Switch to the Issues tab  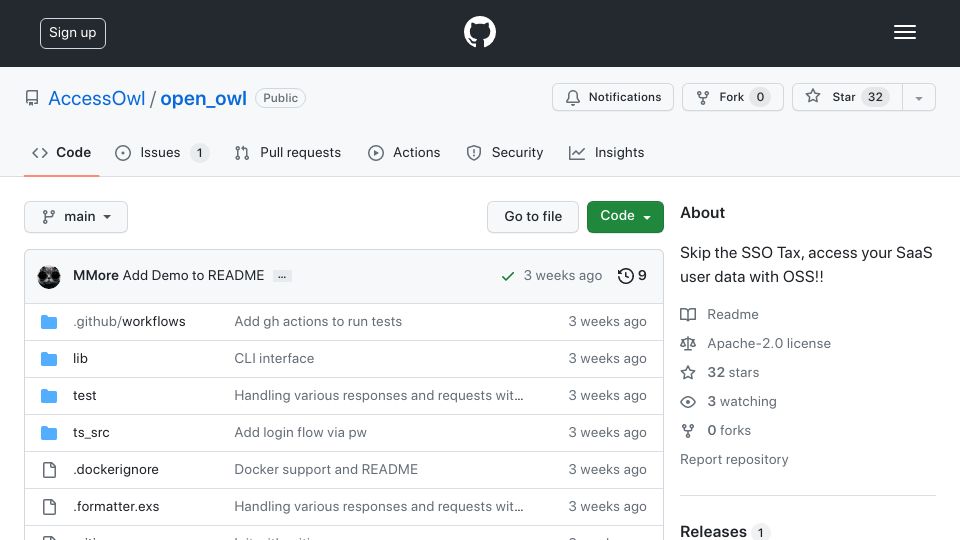[x=162, y=152]
